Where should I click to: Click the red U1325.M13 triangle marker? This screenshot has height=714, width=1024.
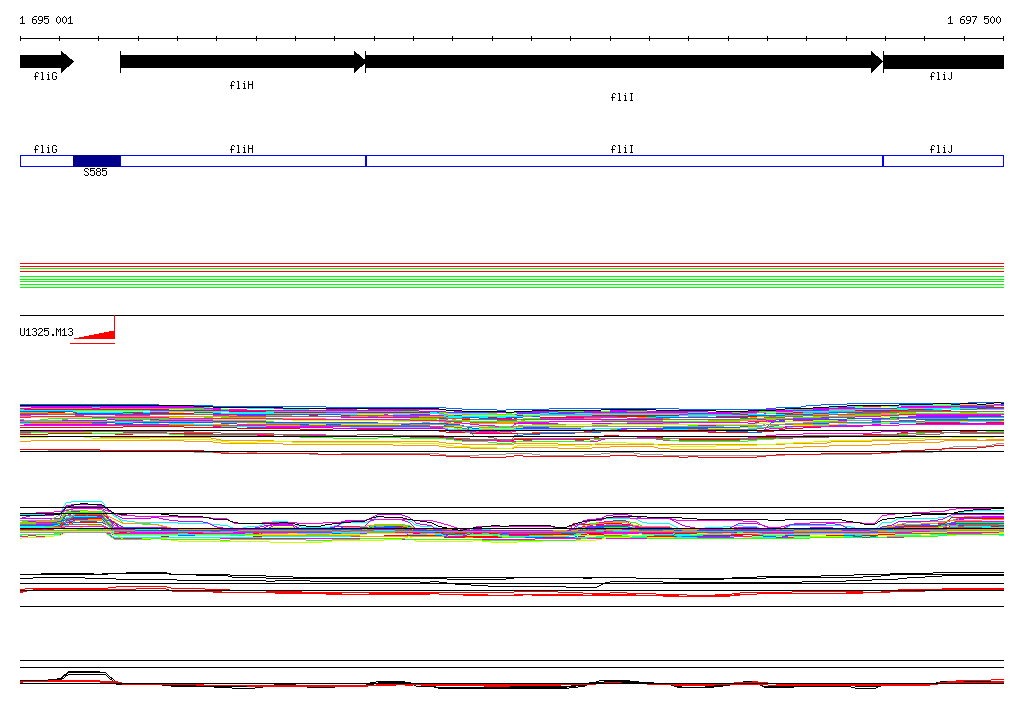[x=95, y=333]
